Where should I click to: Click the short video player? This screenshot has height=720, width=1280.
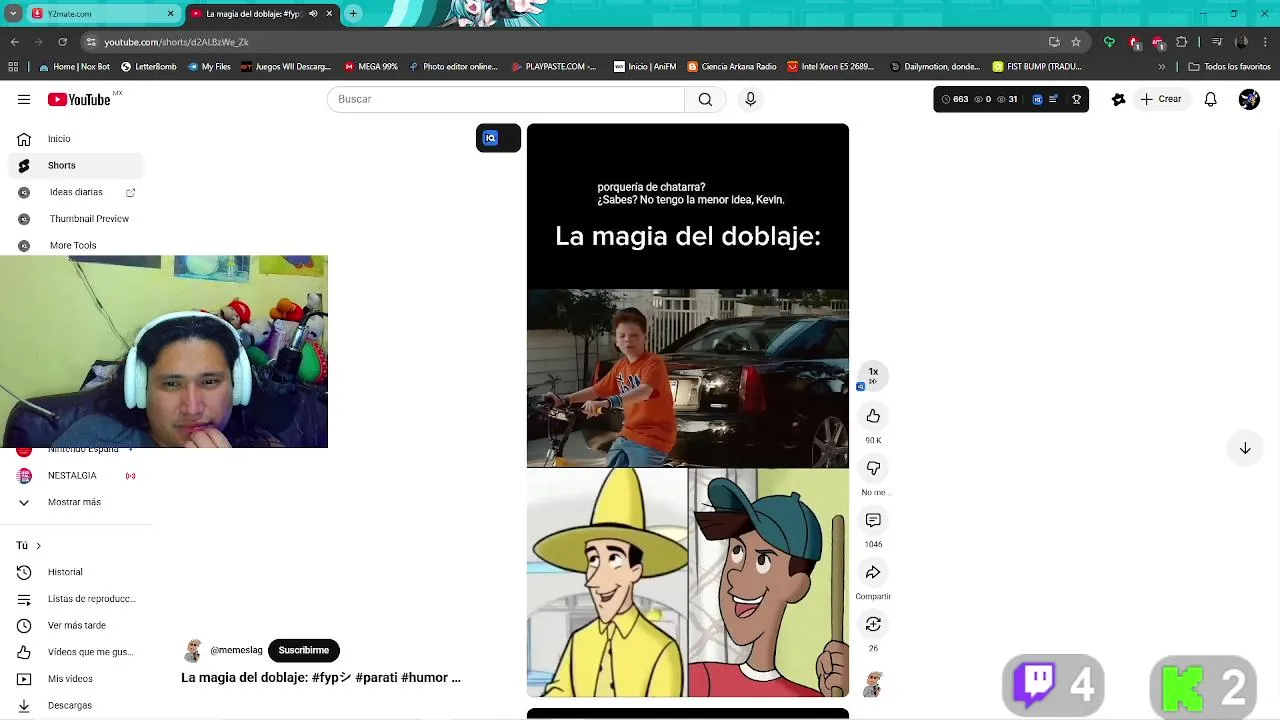click(x=688, y=410)
